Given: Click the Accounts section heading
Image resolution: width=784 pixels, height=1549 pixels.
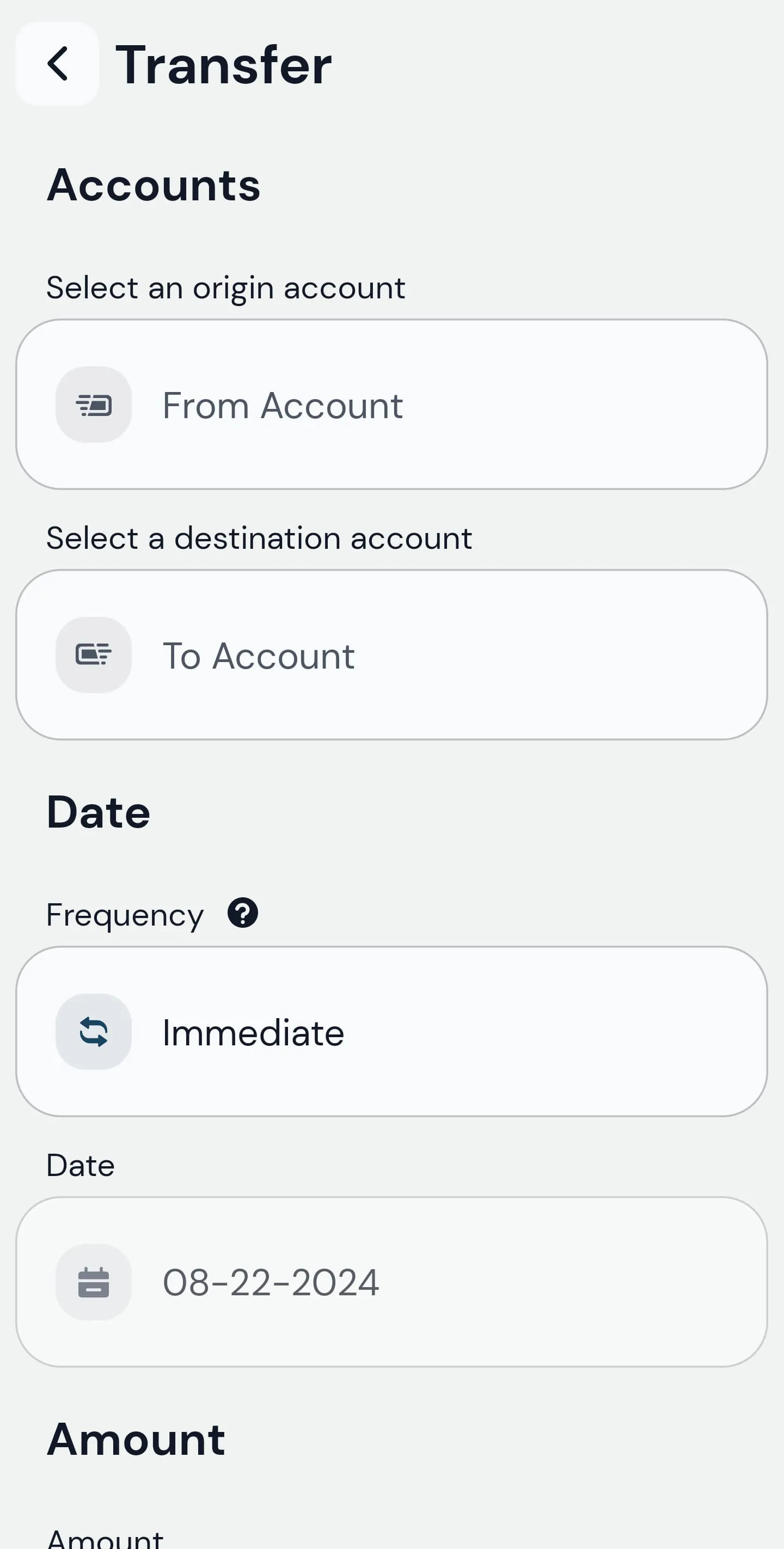Looking at the screenshot, I should [154, 185].
